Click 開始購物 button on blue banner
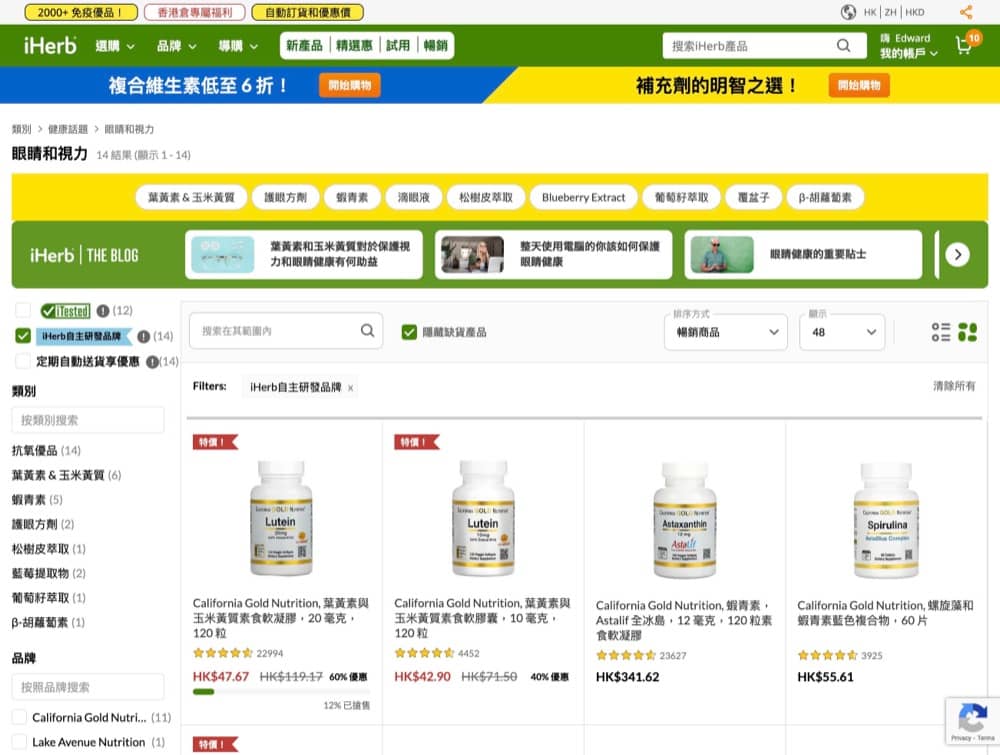Viewport: 1000px width, 755px height. pos(350,85)
